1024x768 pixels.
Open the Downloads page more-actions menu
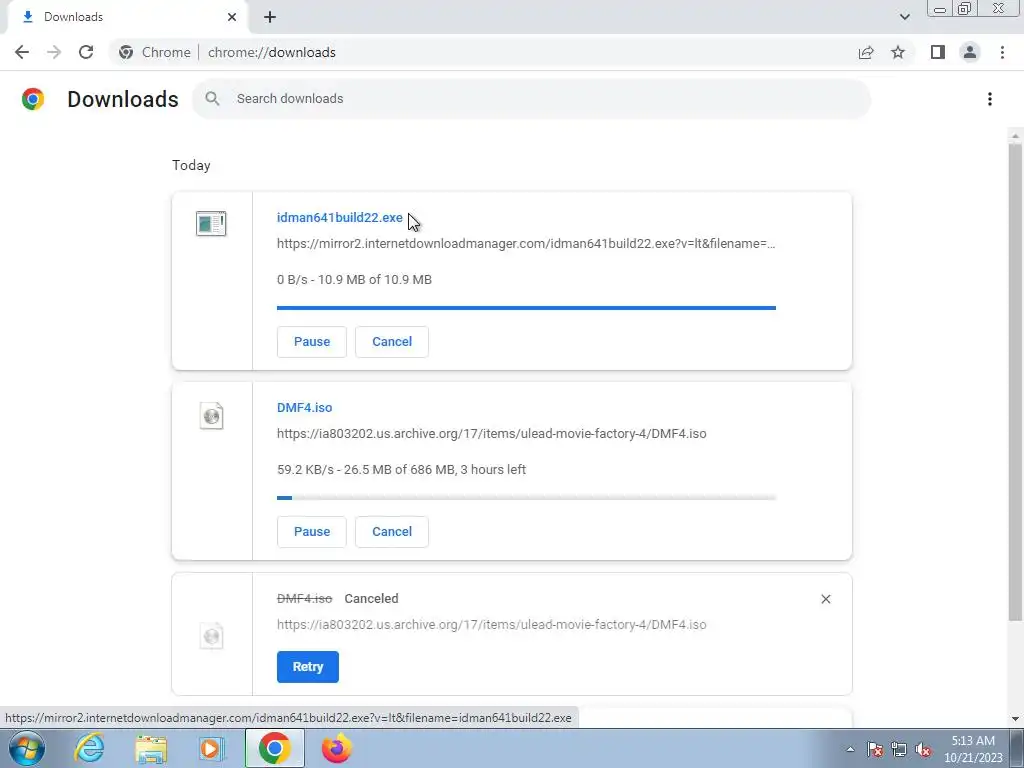point(989,99)
